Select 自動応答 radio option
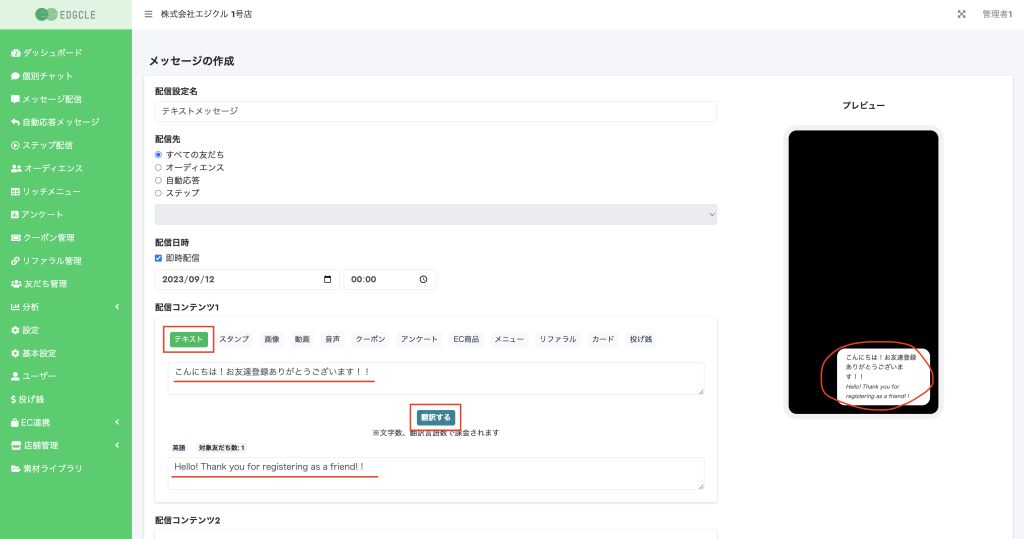This screenshot has height=539, width=1024. [x=158, y=180]
